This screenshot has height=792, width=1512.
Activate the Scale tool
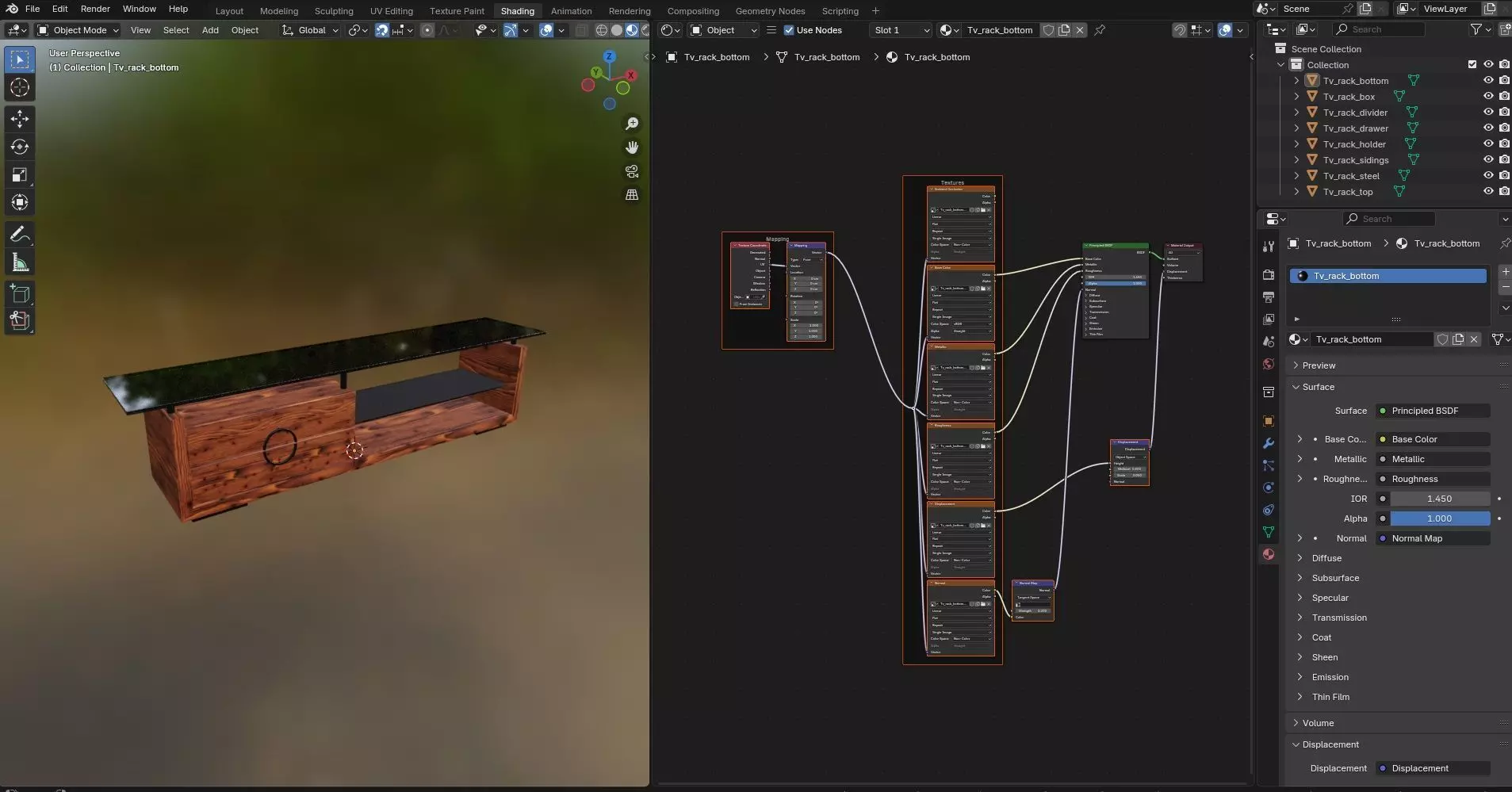[20, 174]
